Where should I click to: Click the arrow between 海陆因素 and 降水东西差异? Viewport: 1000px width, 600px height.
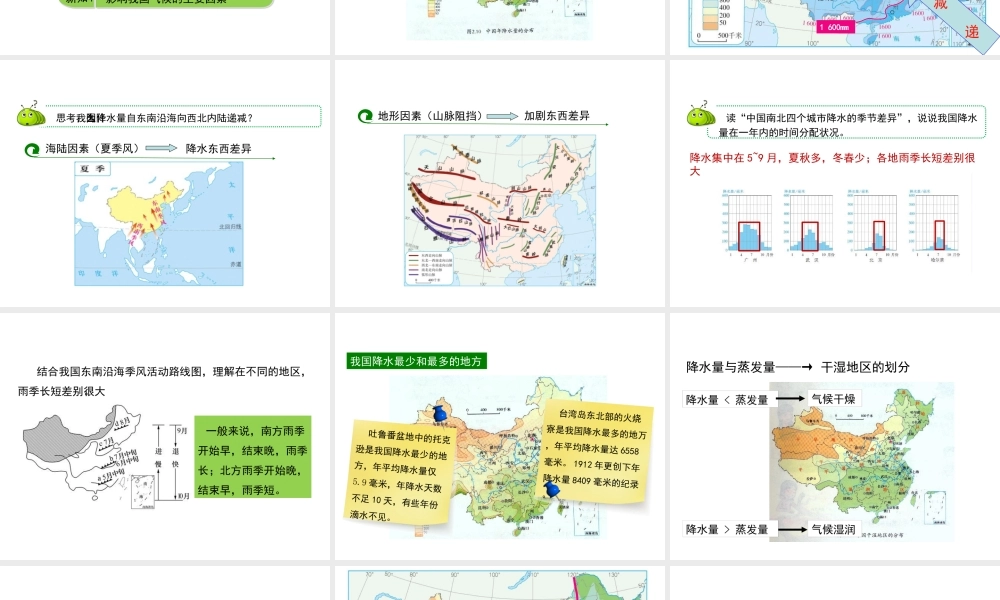[161, 148]
